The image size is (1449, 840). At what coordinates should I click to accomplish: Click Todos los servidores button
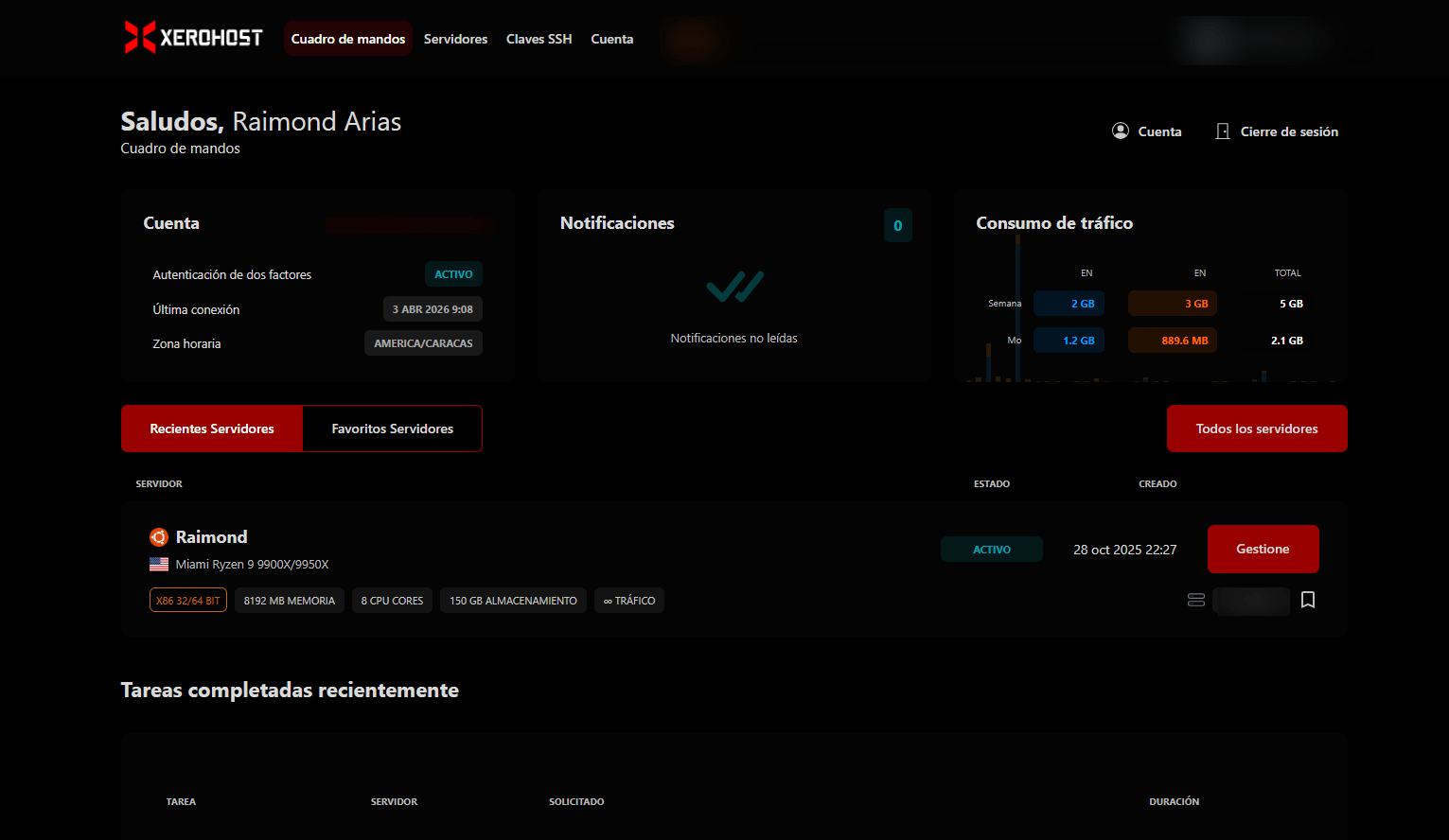coord(1257,429)
